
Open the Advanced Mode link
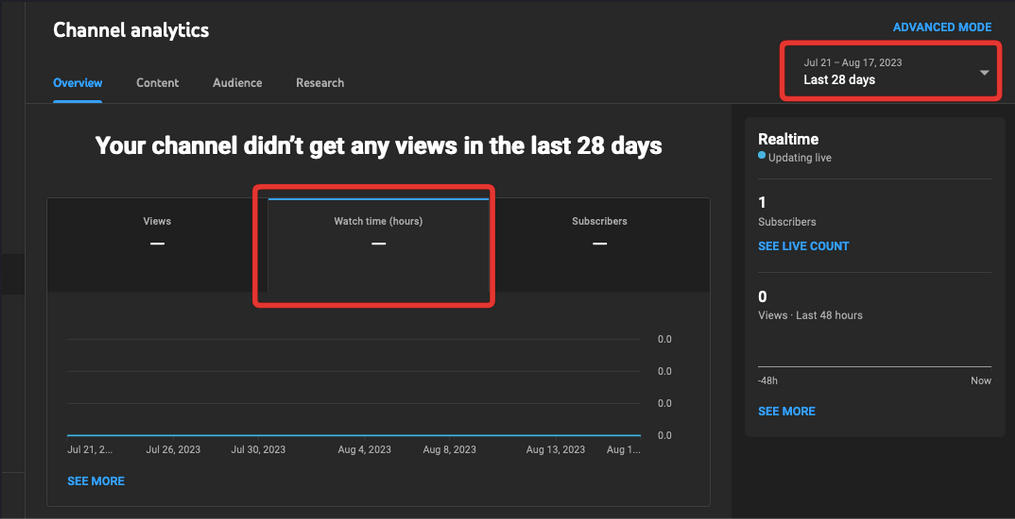pyautogui.click(x=942, y=27)
